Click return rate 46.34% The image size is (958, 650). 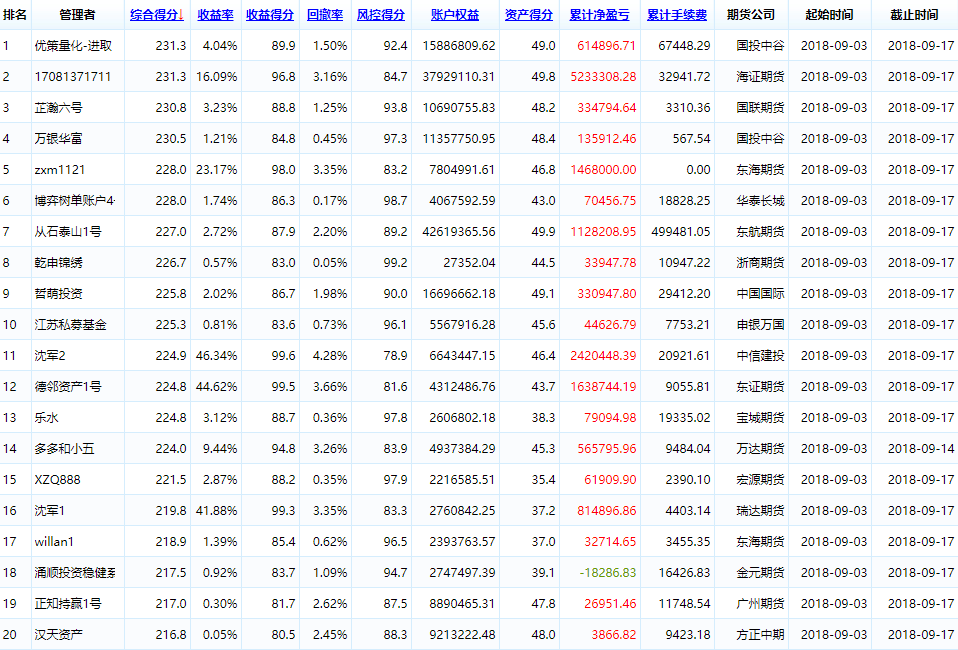(x=216, y=356)
